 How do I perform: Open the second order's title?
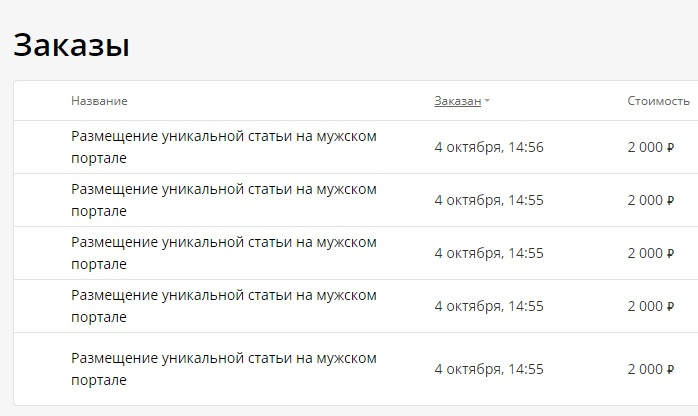pyautogui.click(x=223, y=200)
